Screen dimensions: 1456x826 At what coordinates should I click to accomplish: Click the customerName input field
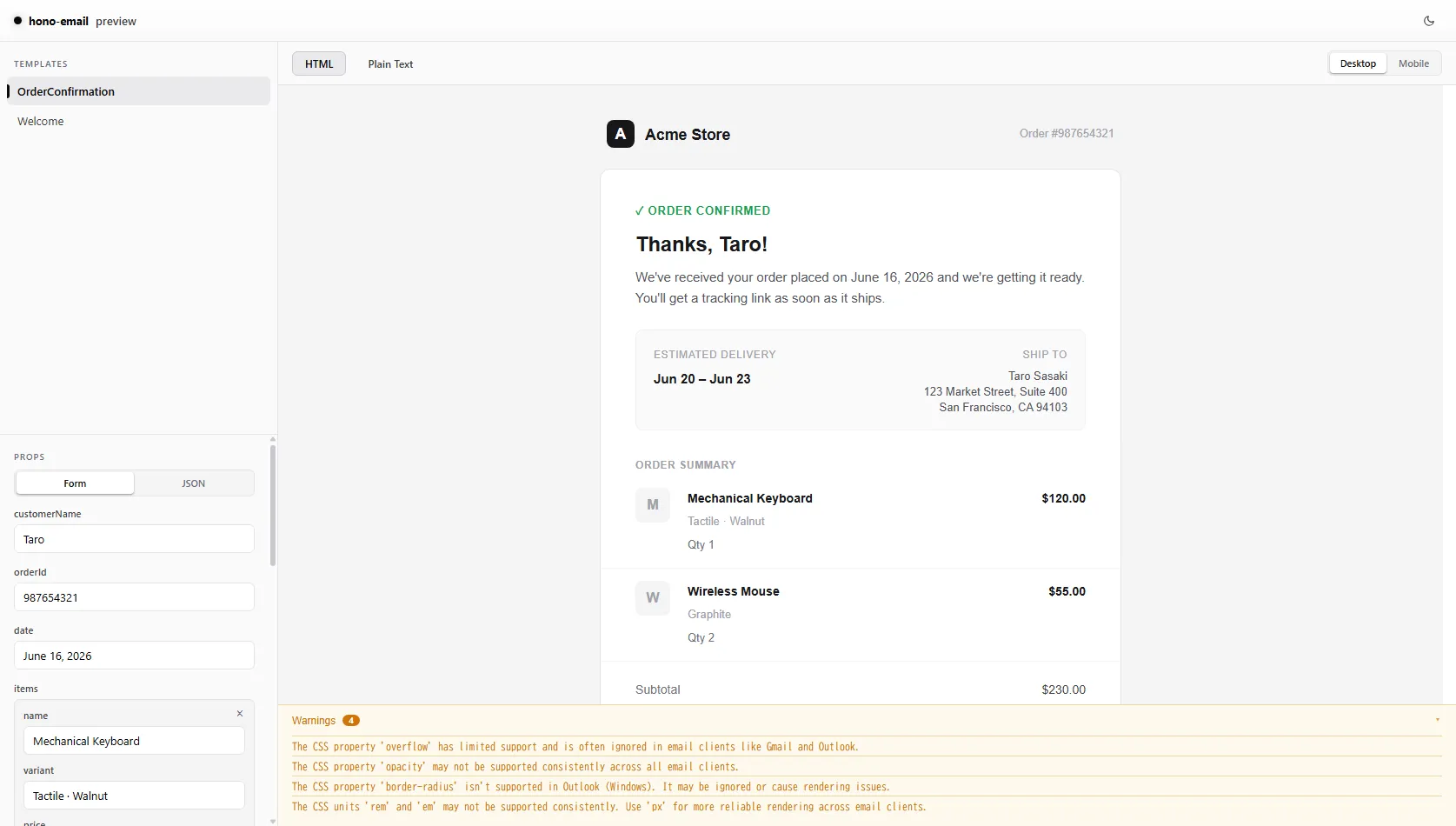[x=134, y=539]
